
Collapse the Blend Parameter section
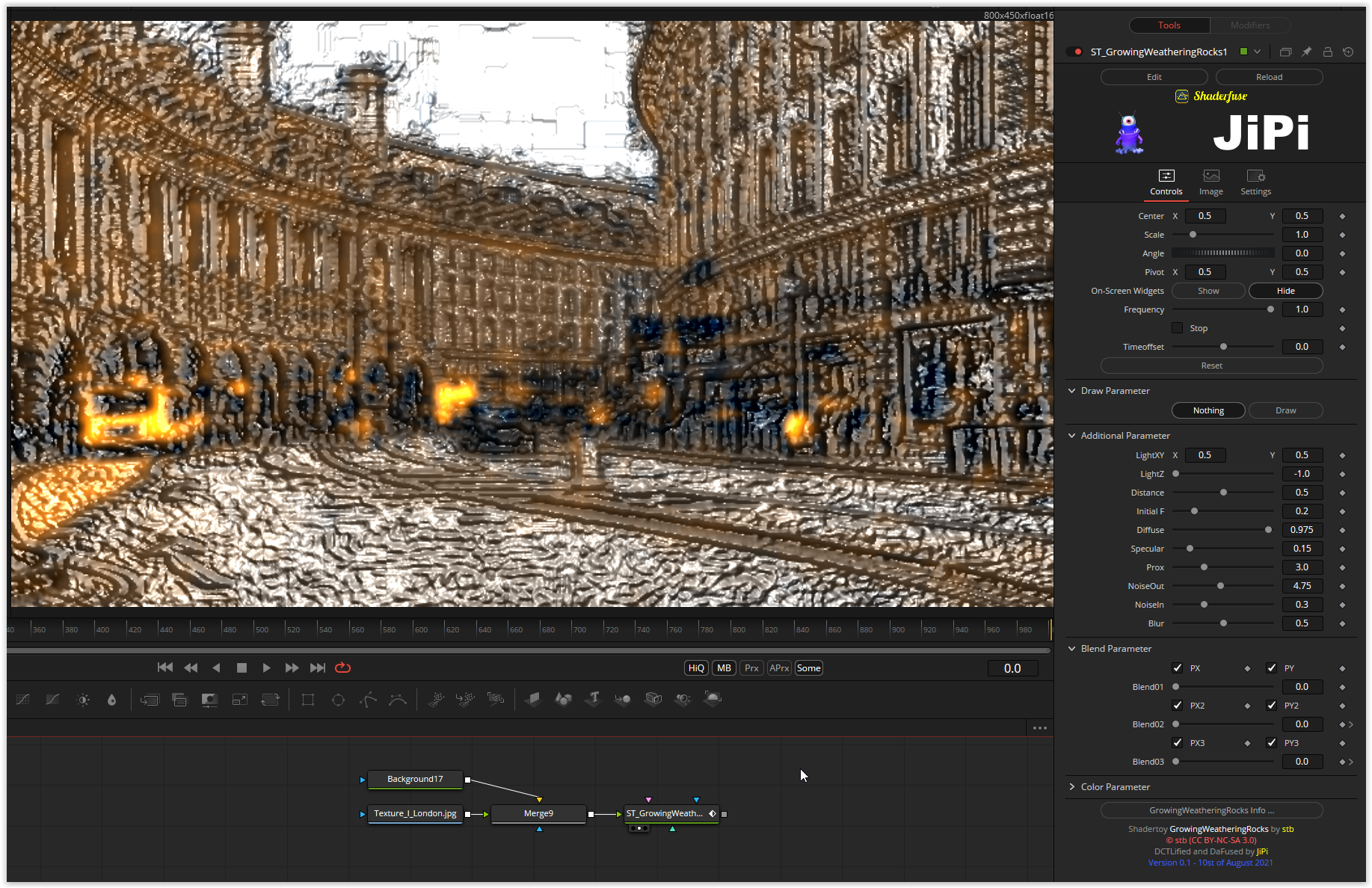[x=1072, y=649]
